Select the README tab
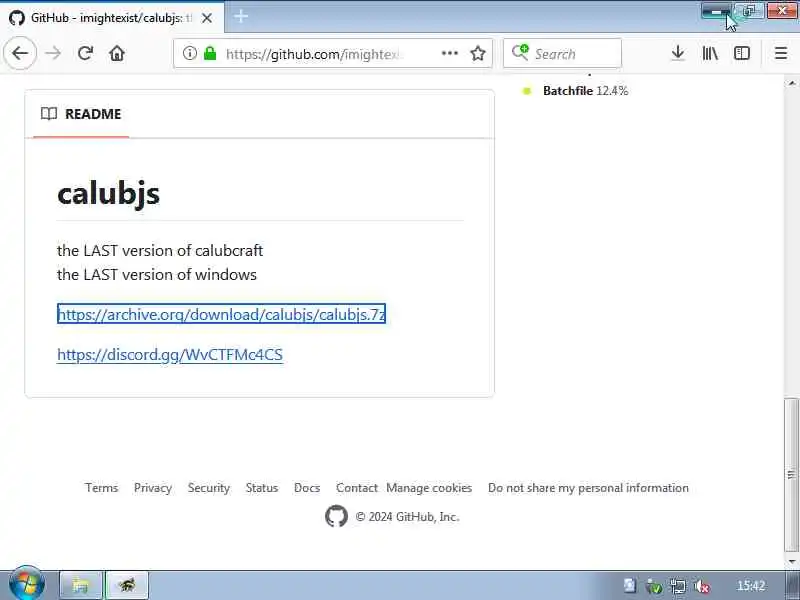The height and width of the screenshot is (600, 800). click(81, 114)
